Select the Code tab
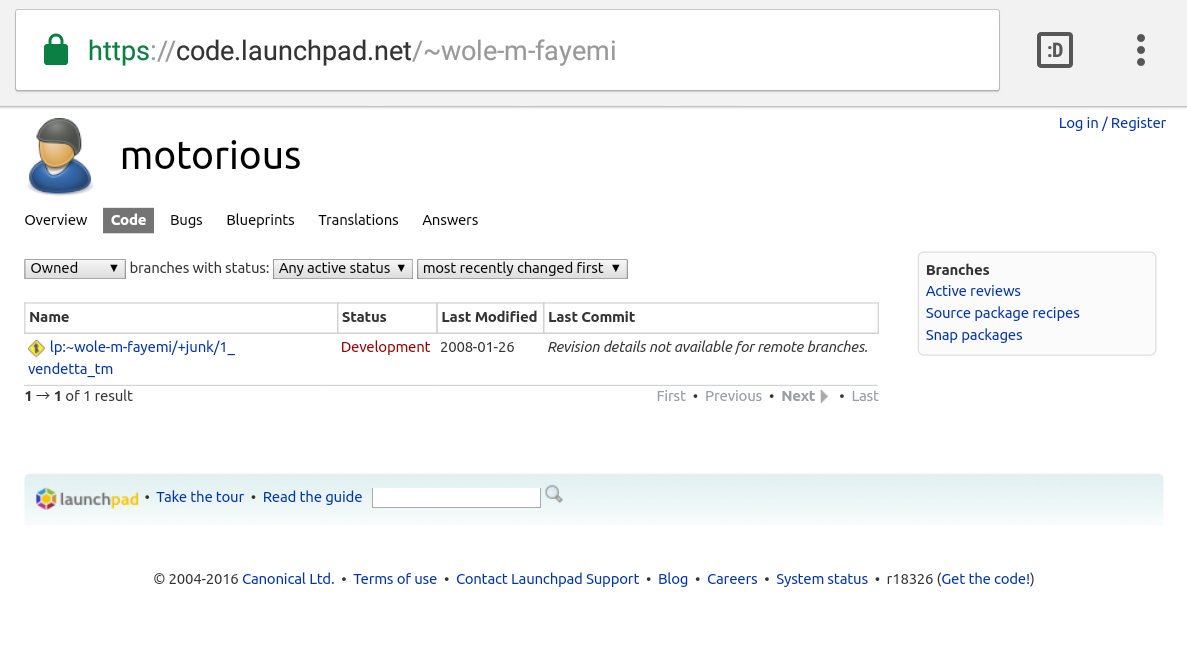 [129, 220]
